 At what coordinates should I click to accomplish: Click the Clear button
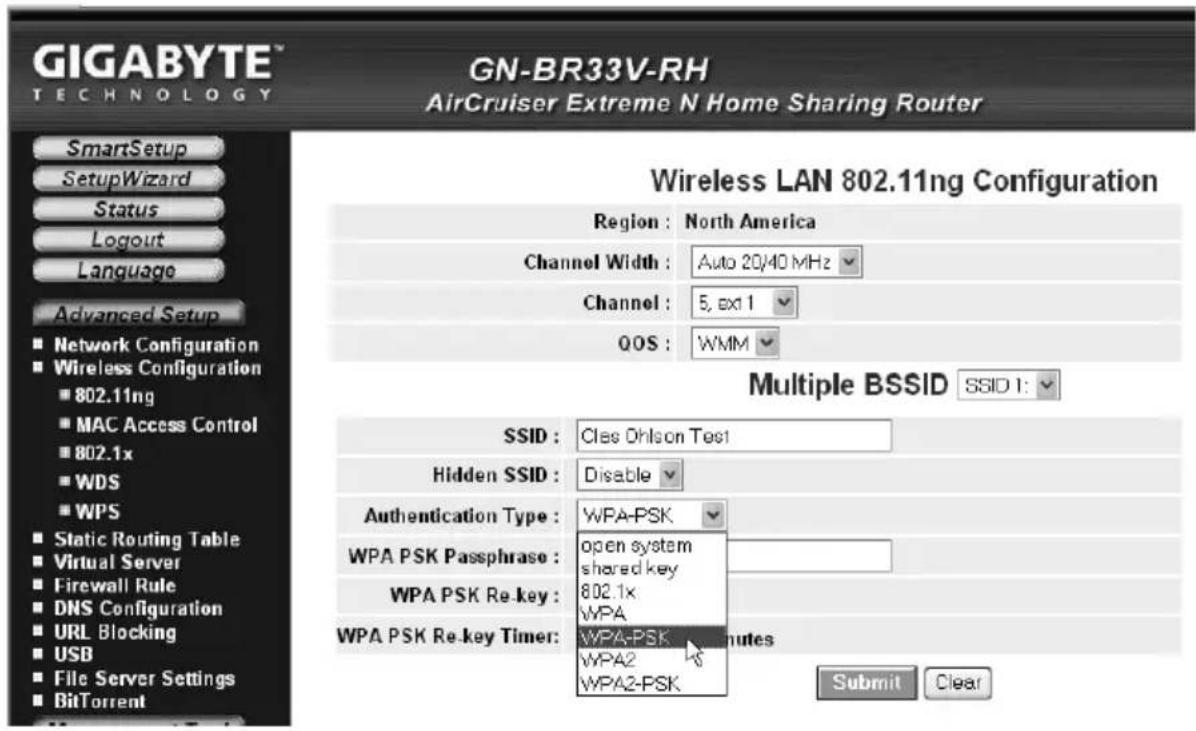tap(958, 682)
